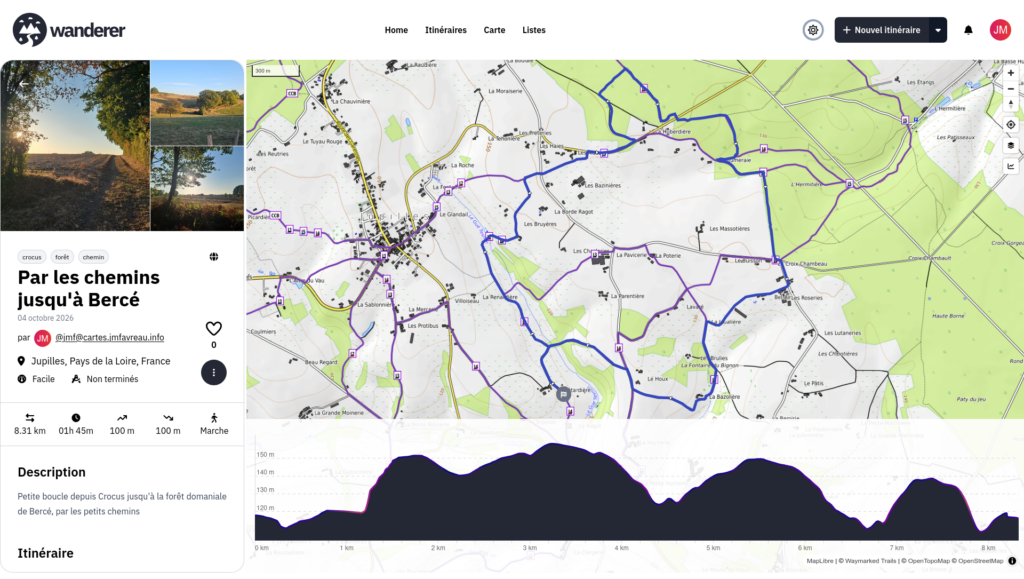Click the clock icon above 01h 45m
1024x579 pixels.
tap(76, 418)
